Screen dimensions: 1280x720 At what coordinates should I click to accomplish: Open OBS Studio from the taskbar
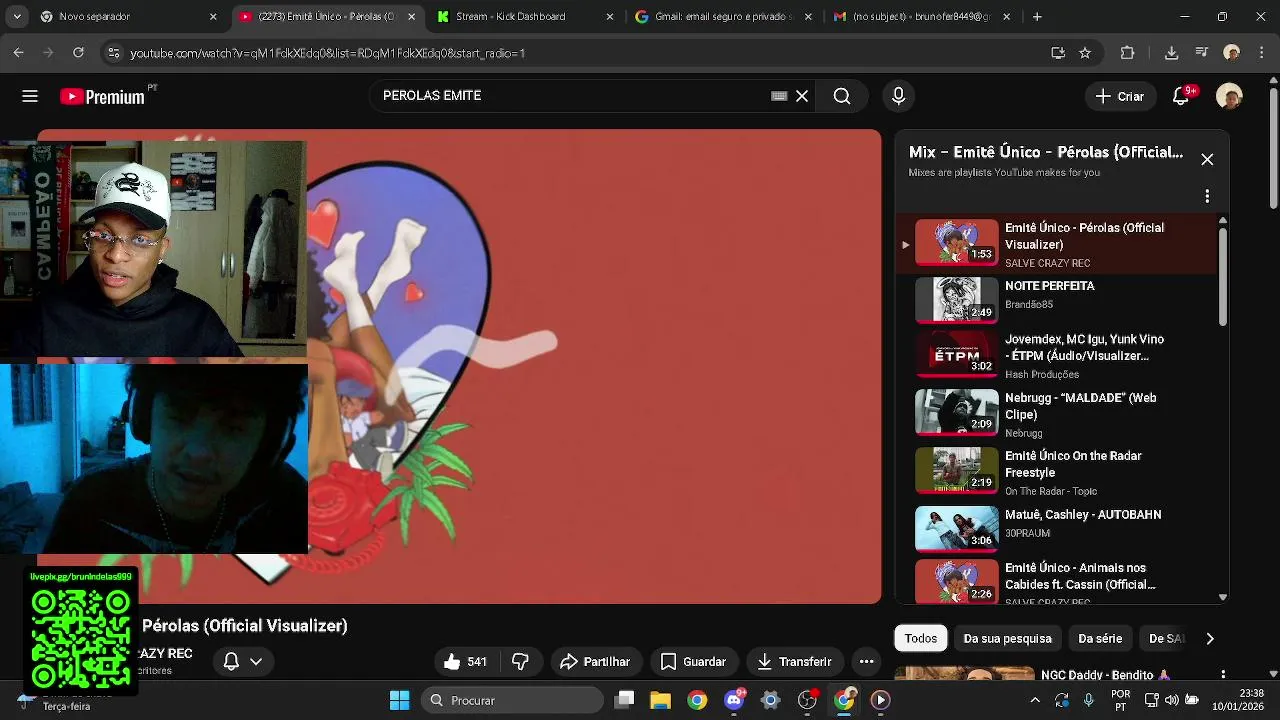tap(807, 700)
